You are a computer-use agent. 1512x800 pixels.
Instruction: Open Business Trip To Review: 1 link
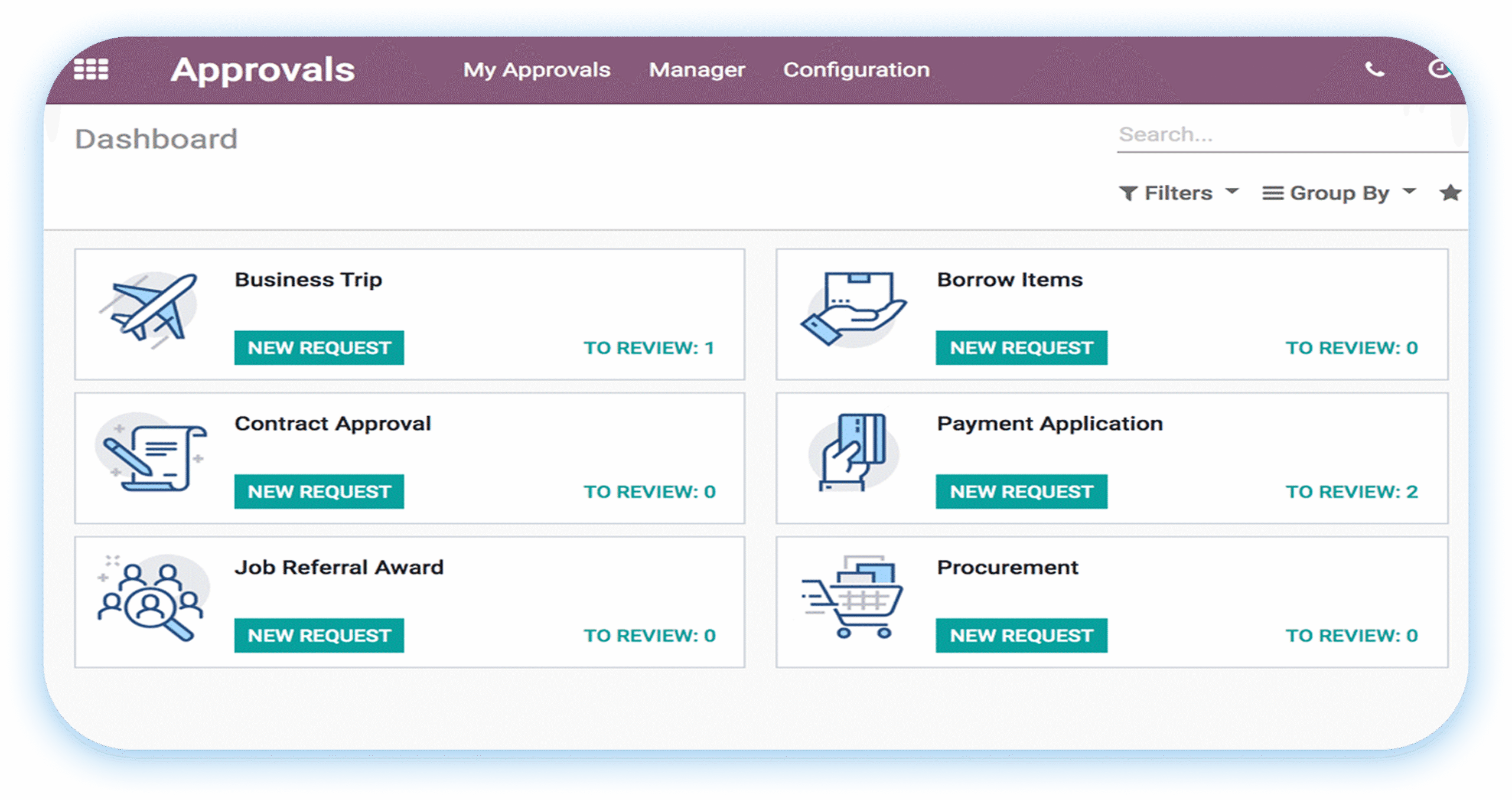[x=649, y=348]
